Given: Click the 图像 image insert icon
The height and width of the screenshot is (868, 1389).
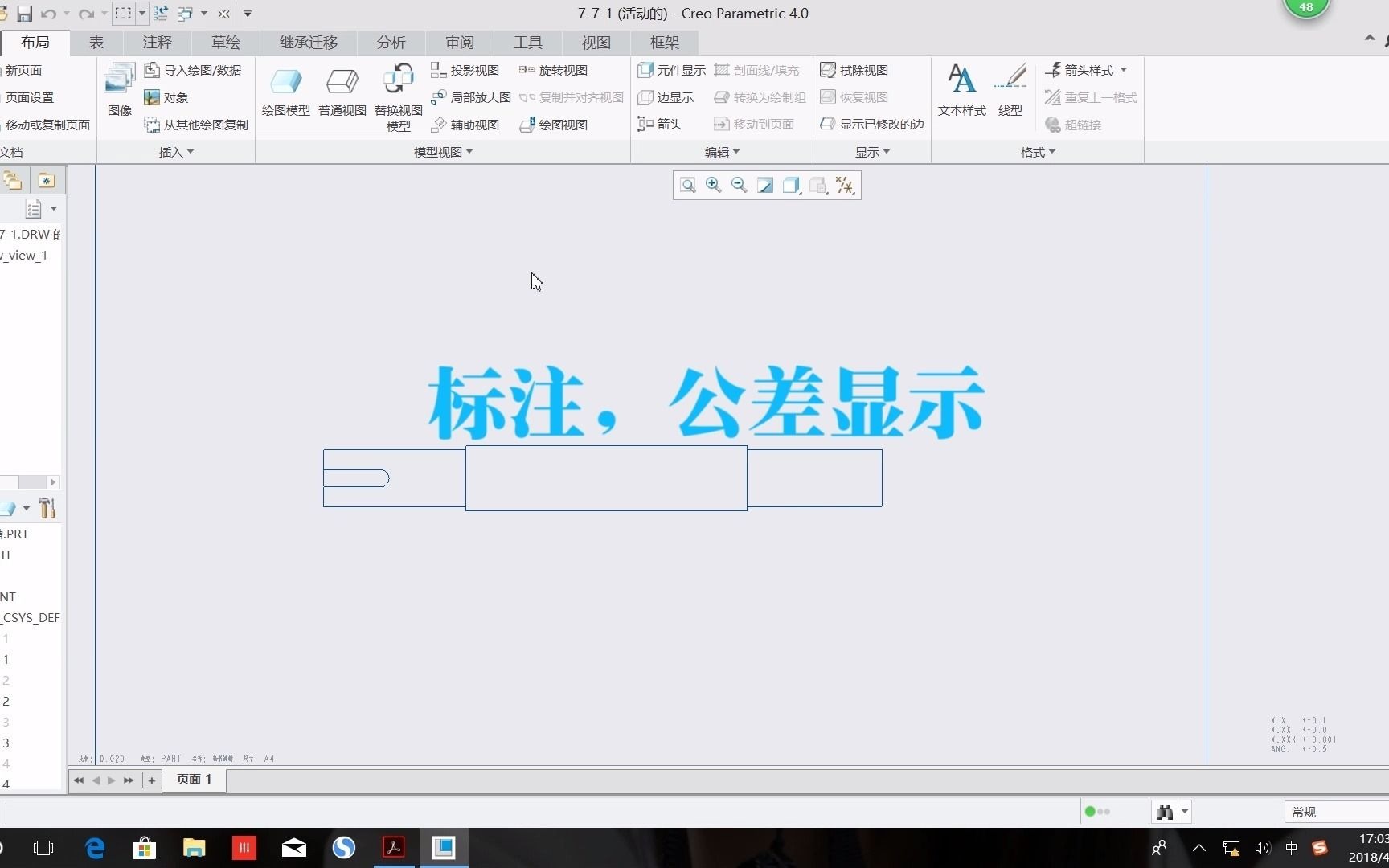Looking at the screenshot, I should (x=118, y=88).
